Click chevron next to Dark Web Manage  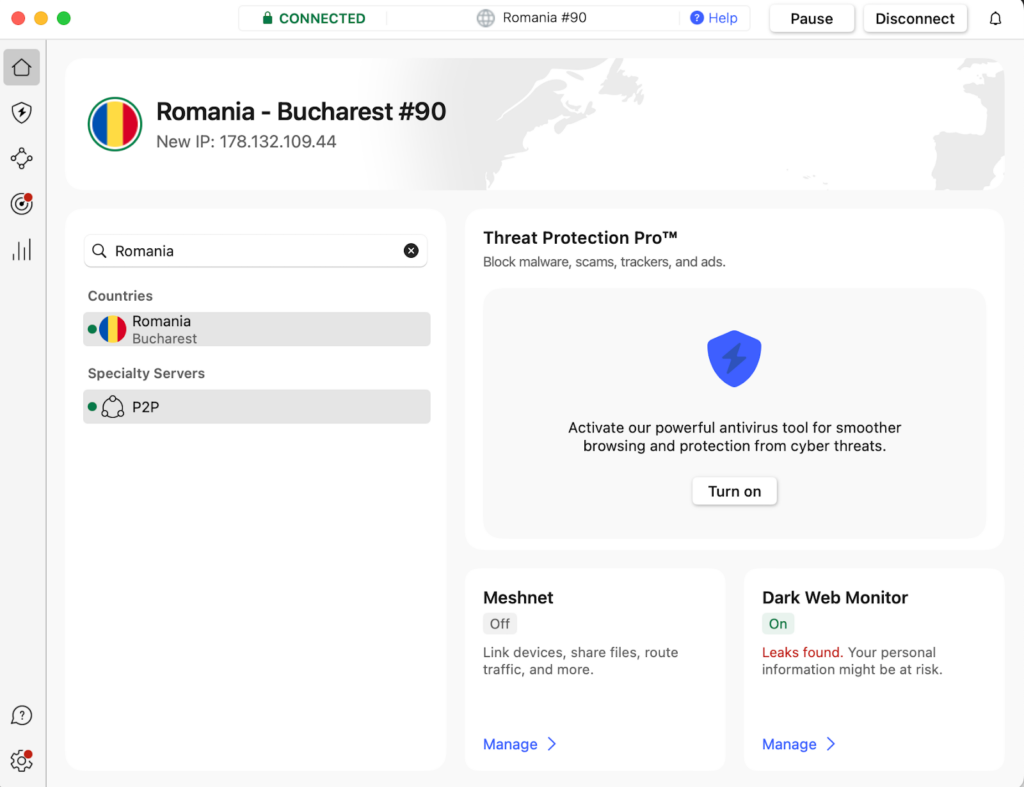coord(831,744)
